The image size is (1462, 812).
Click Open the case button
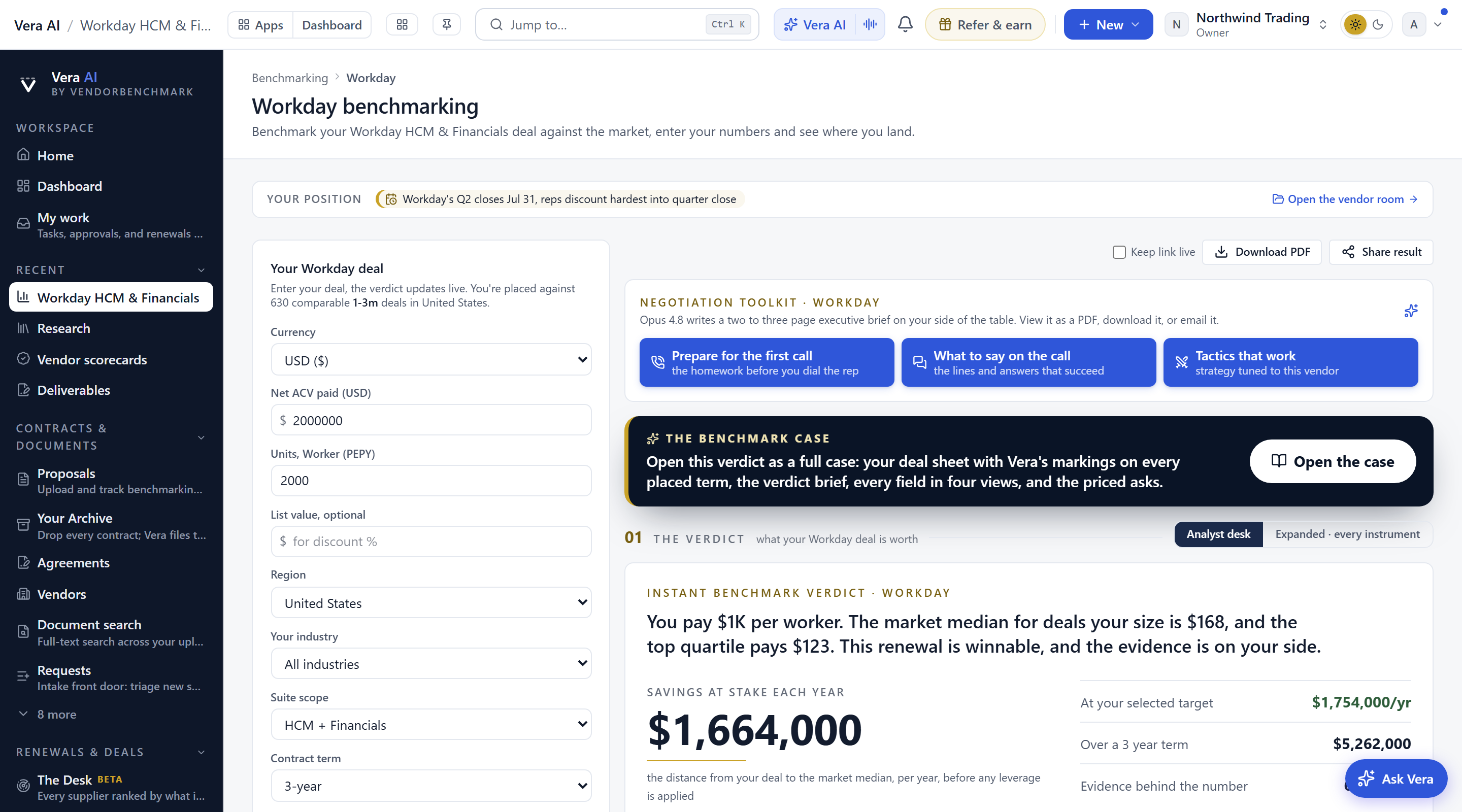coord(1332,461)
